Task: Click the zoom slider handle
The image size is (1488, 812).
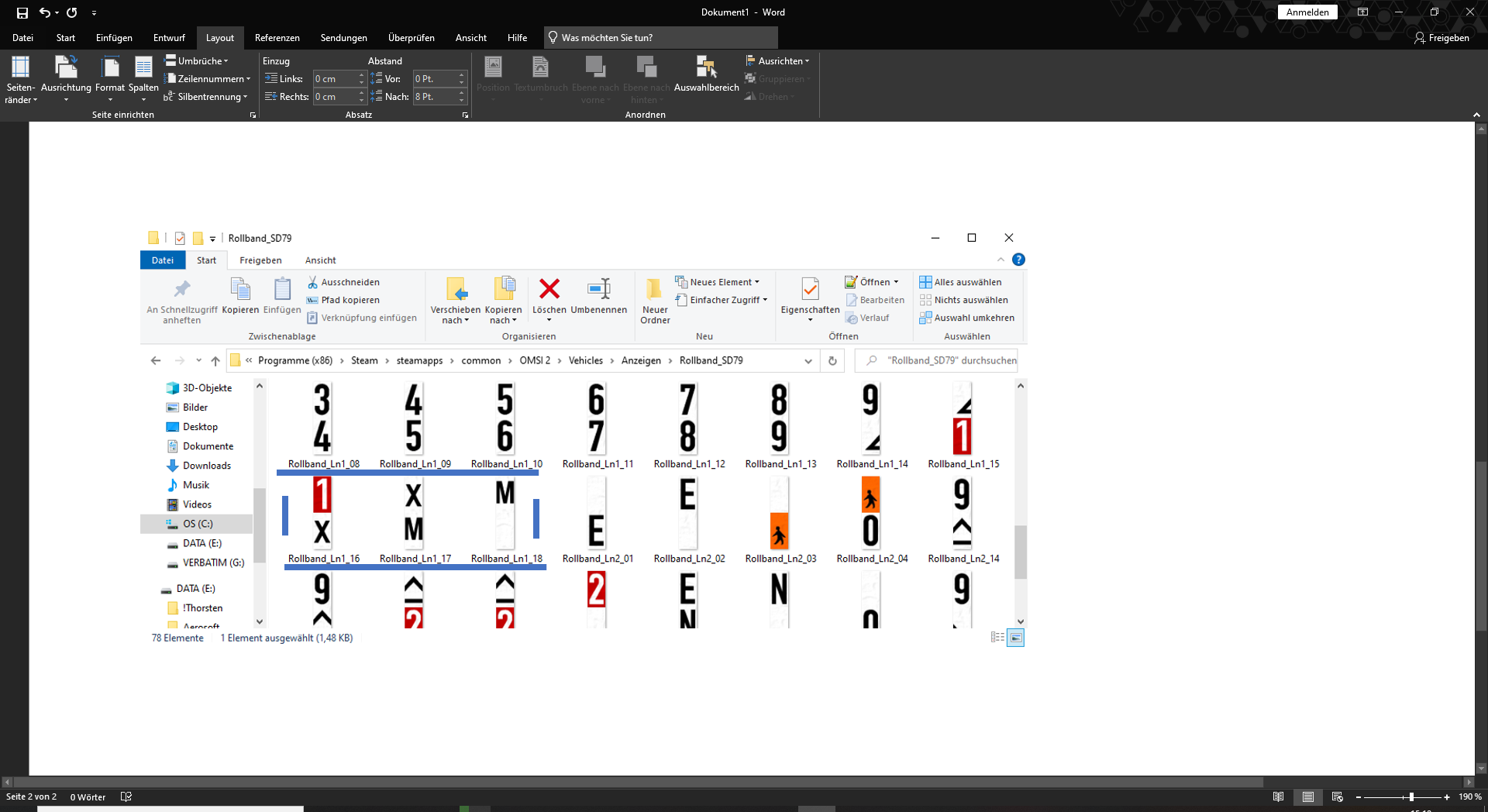Action: [1411, 797]
